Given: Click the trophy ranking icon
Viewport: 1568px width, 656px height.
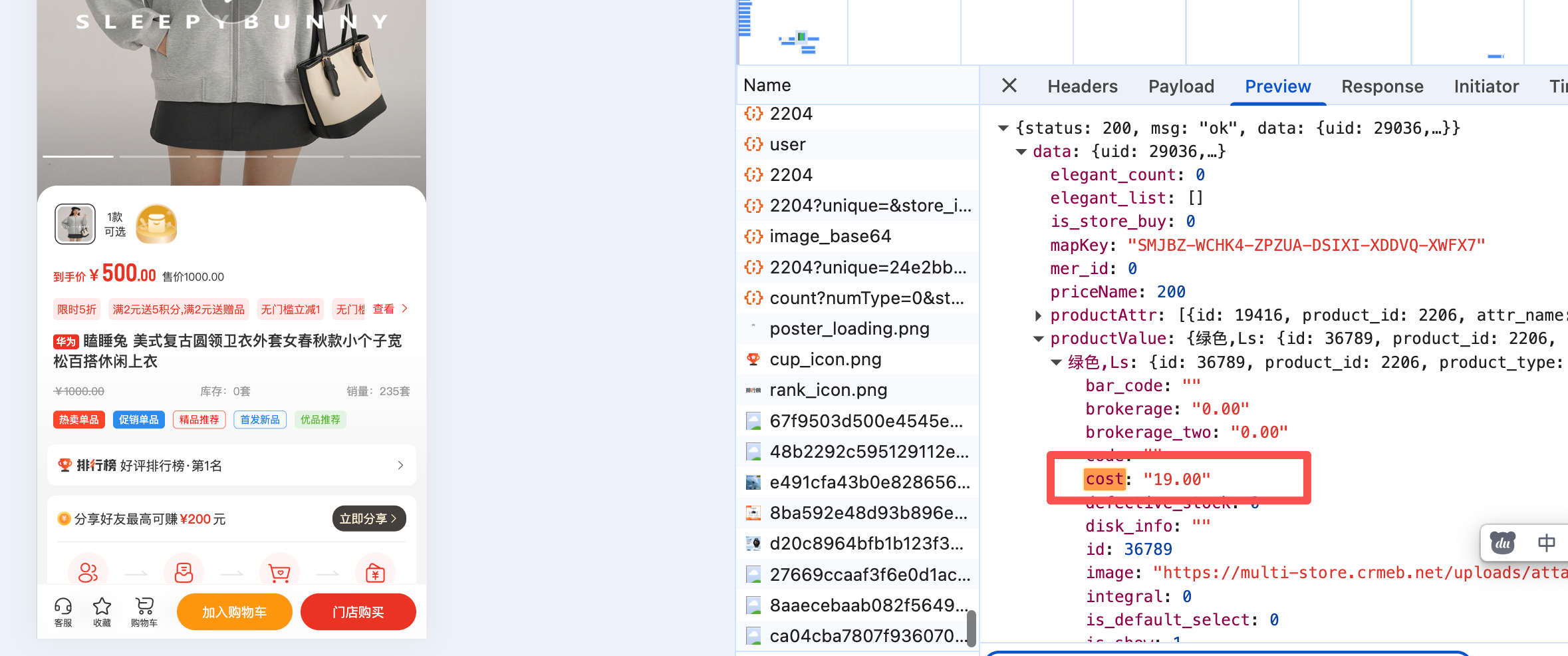Looking at the screenshot, I should [65, 465].
